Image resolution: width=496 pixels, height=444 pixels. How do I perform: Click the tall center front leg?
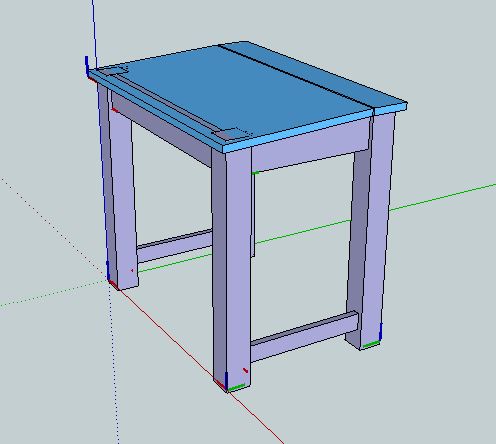pos(232,267)
